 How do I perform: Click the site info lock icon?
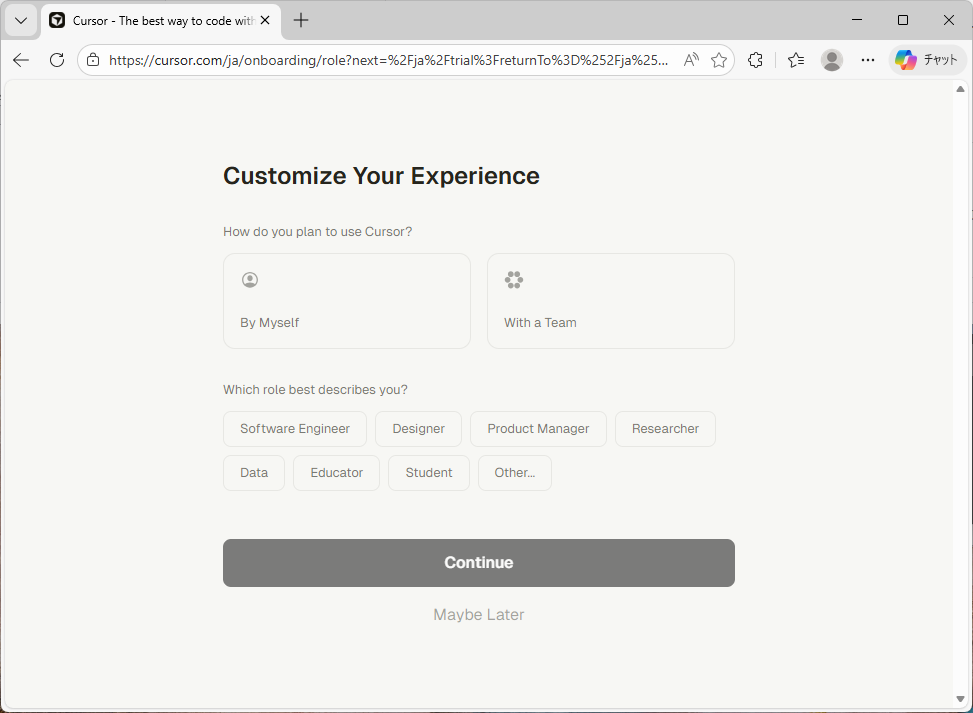coord(93,60)
